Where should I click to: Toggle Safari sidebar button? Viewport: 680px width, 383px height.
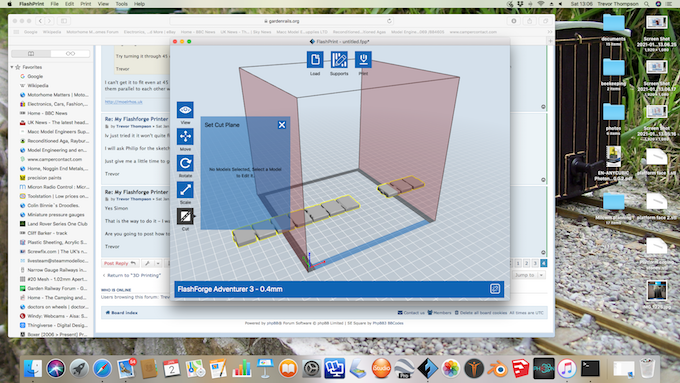coord(64,21)
